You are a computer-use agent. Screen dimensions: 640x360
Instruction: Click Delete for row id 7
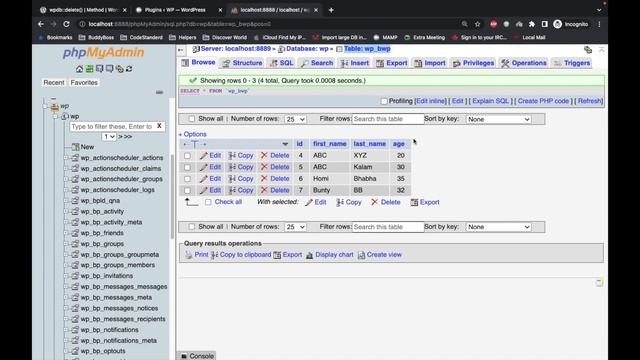pyautogui.click(x=275, y=190)
